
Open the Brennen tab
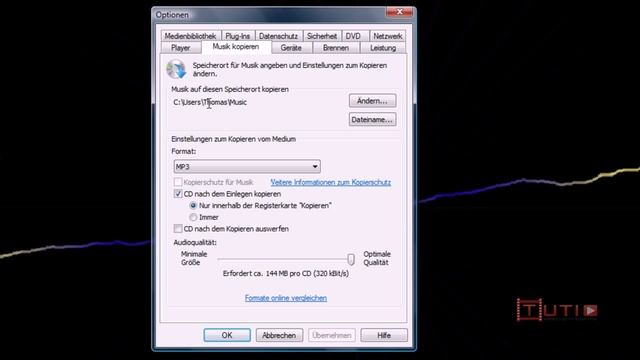pos(336,48)
